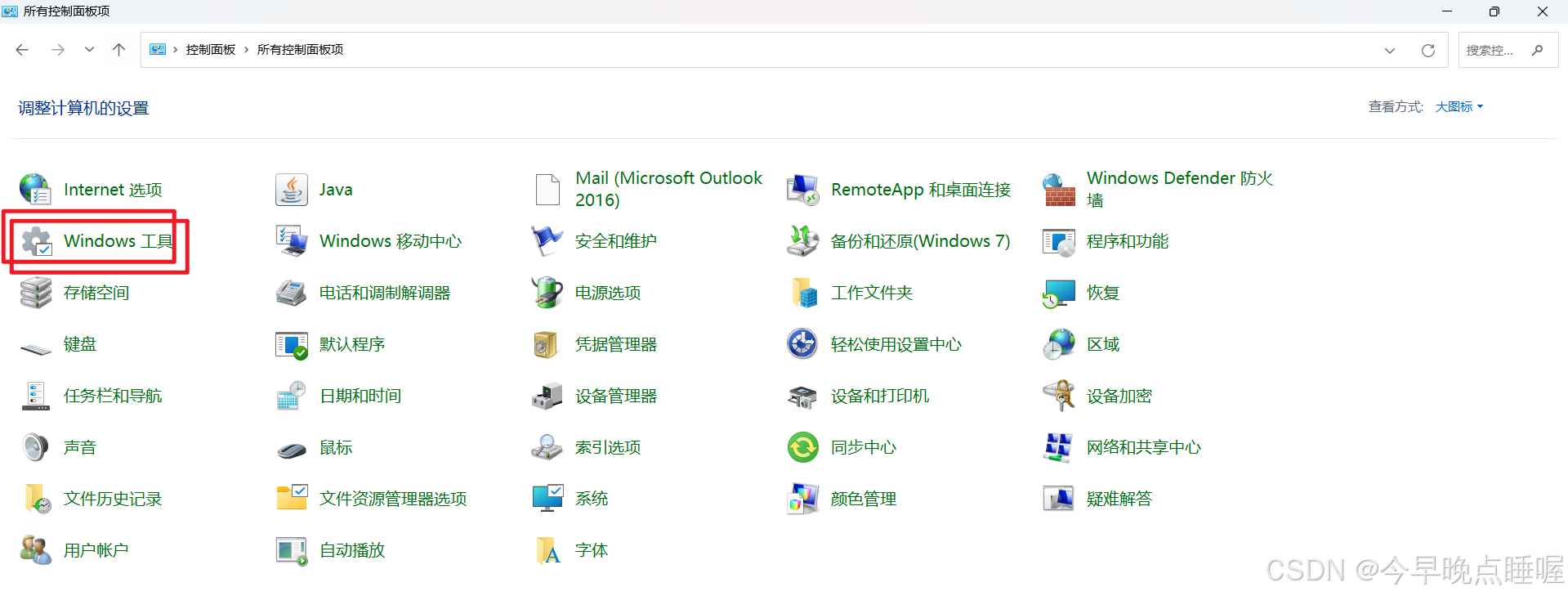Open the 恢复 monitor icon

[1058, 292]
